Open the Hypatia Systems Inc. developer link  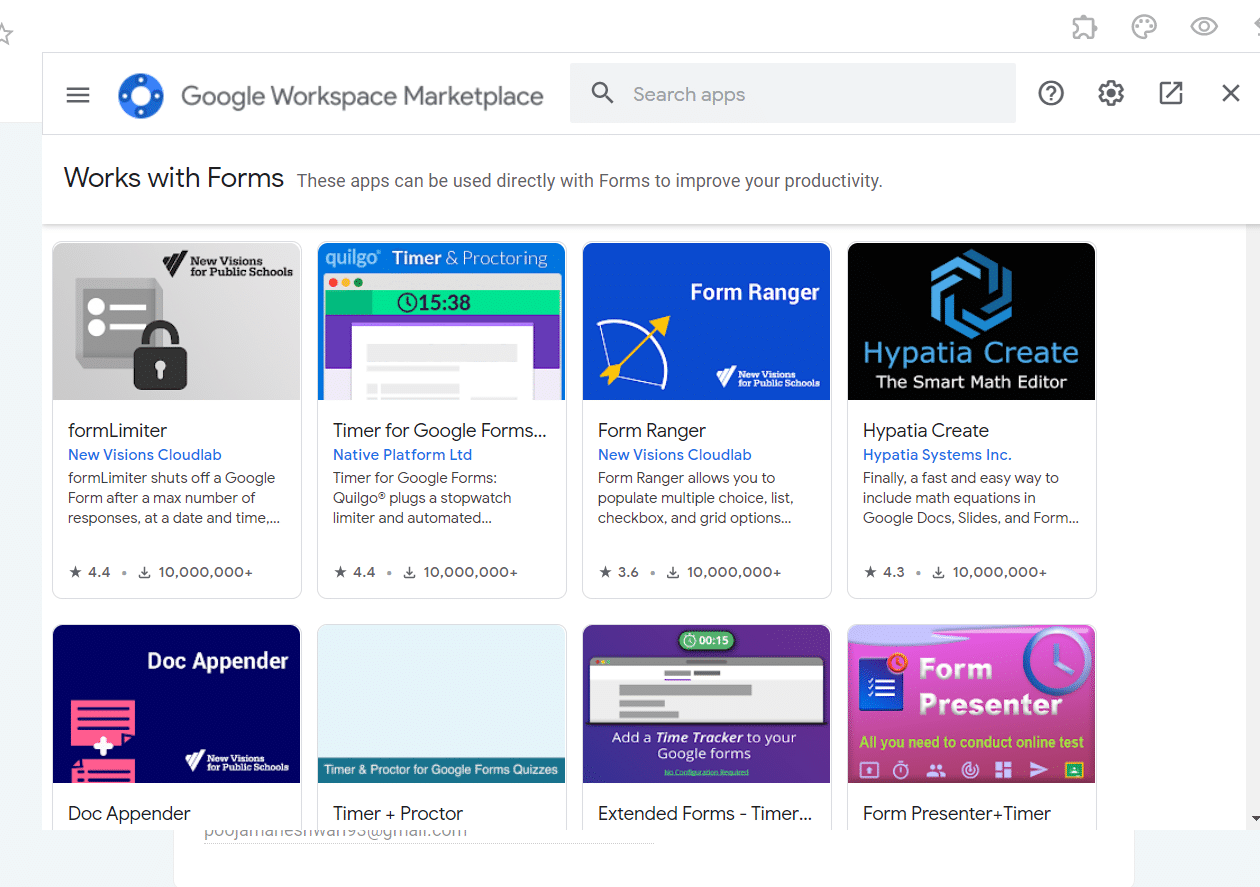(937, 455)
